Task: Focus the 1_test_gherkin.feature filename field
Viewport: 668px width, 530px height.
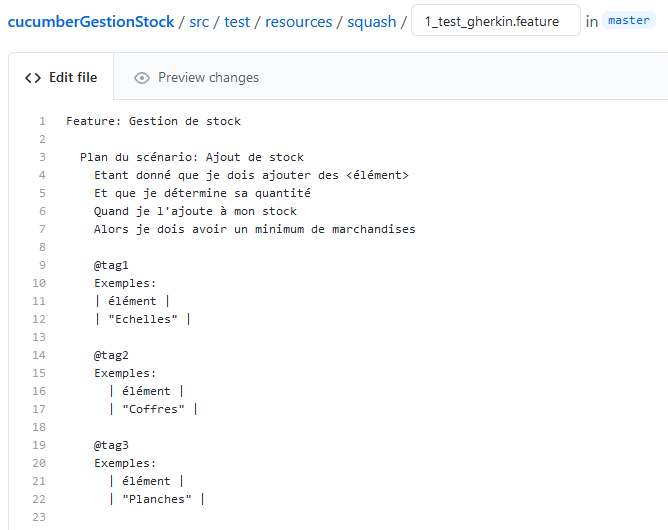Action: click(x=495, y=21)
